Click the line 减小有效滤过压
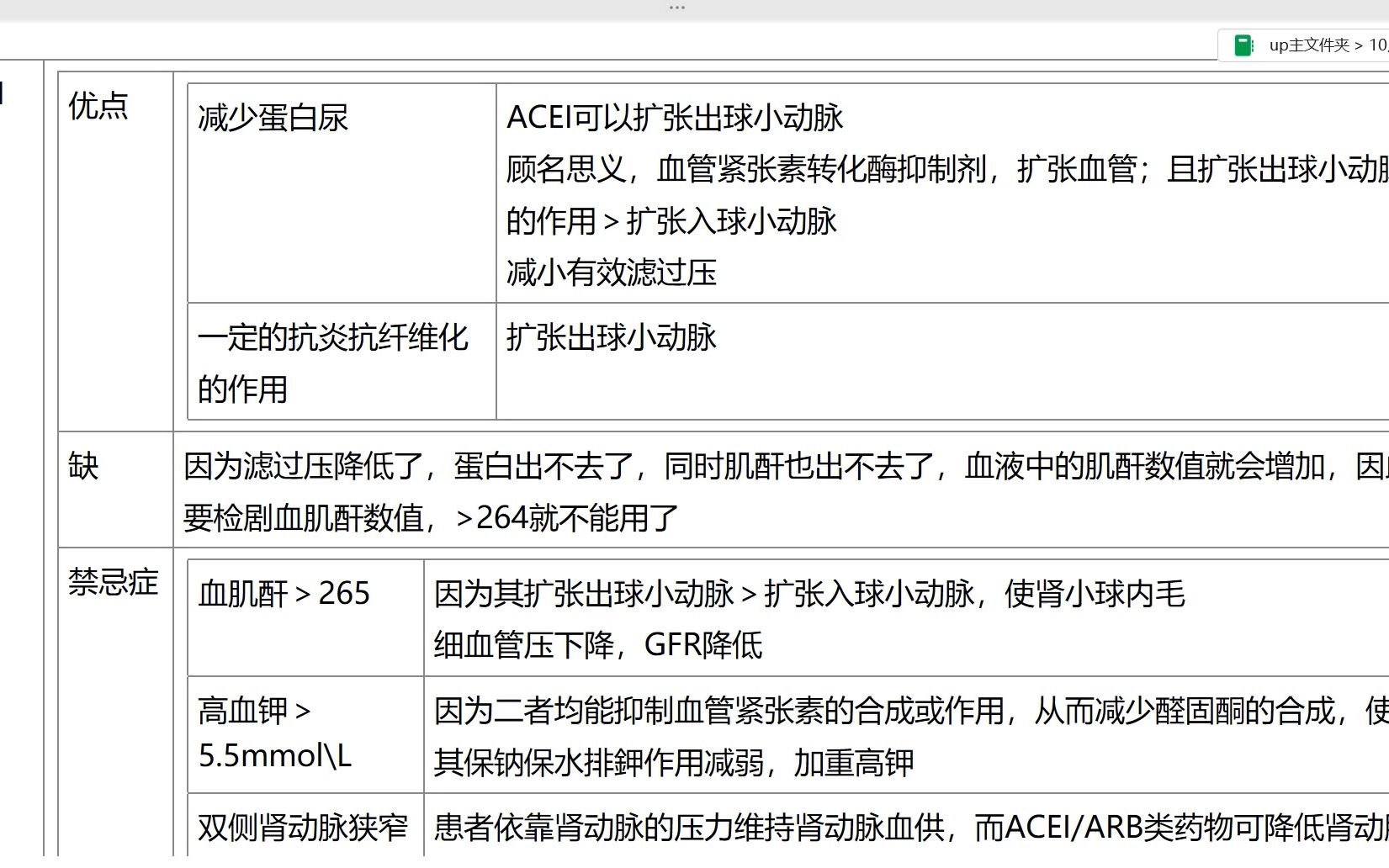The width and height of the screenshot is (1389, 868). (x=612, y=273)
